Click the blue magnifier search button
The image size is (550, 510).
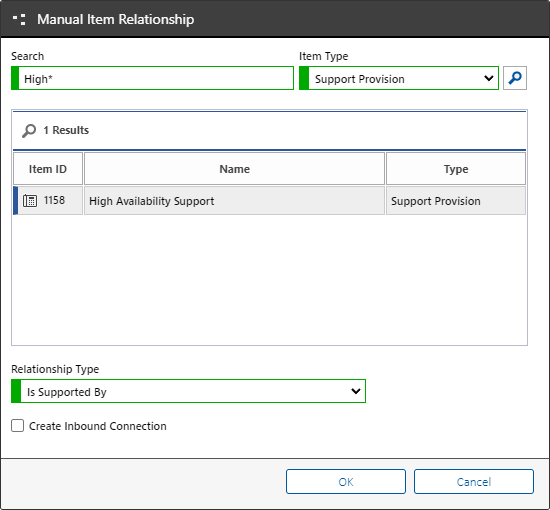click(x=515, y=78)
